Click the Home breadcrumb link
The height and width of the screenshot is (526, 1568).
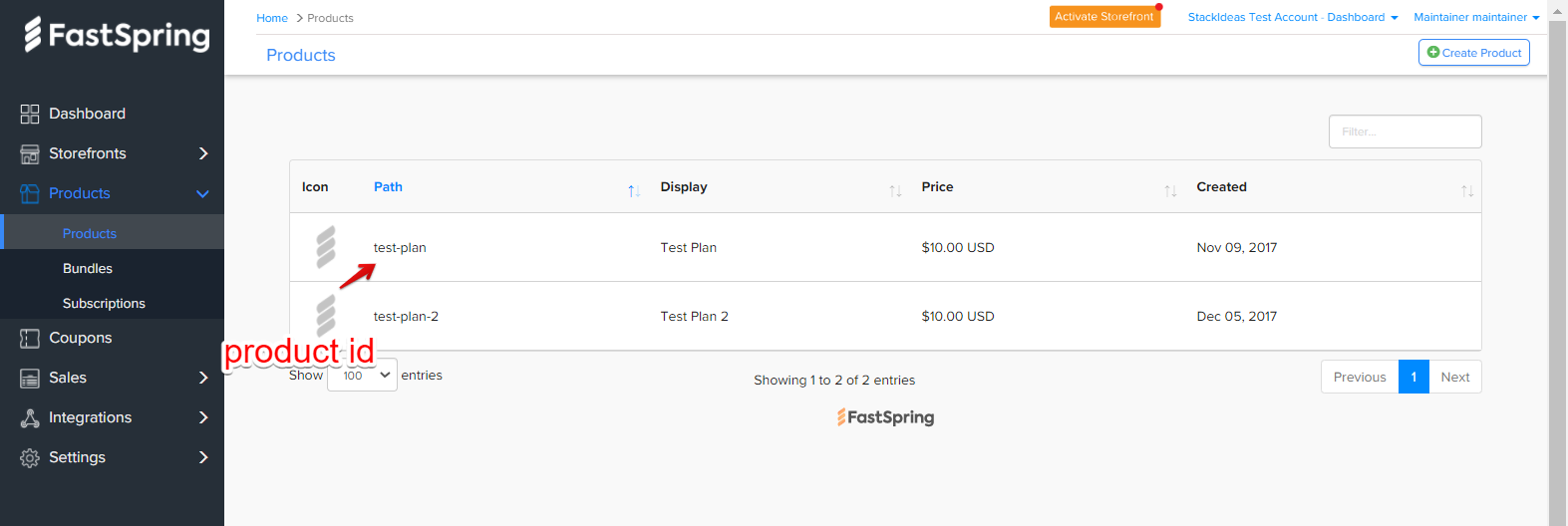coord(272,18)
